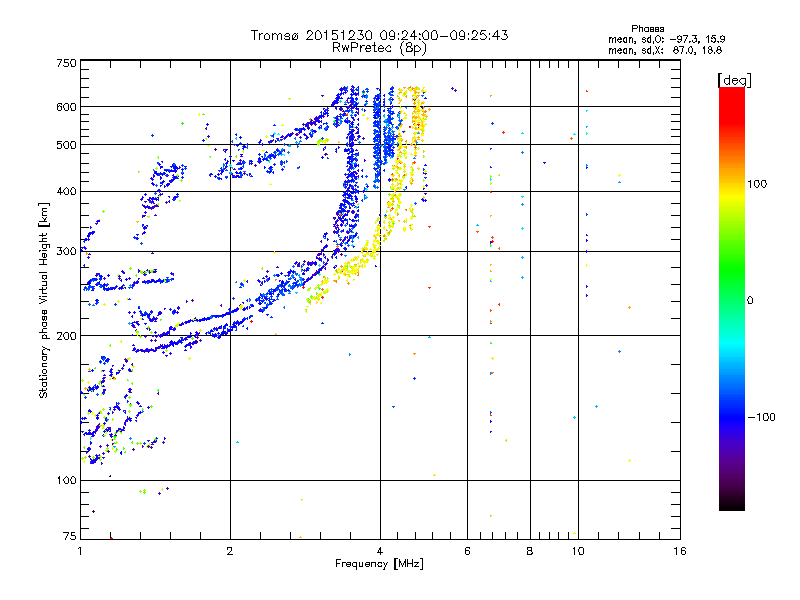The image size is (800, 600).
Task: Click the y-axis '75' tick label
Action: coord(70,536)
